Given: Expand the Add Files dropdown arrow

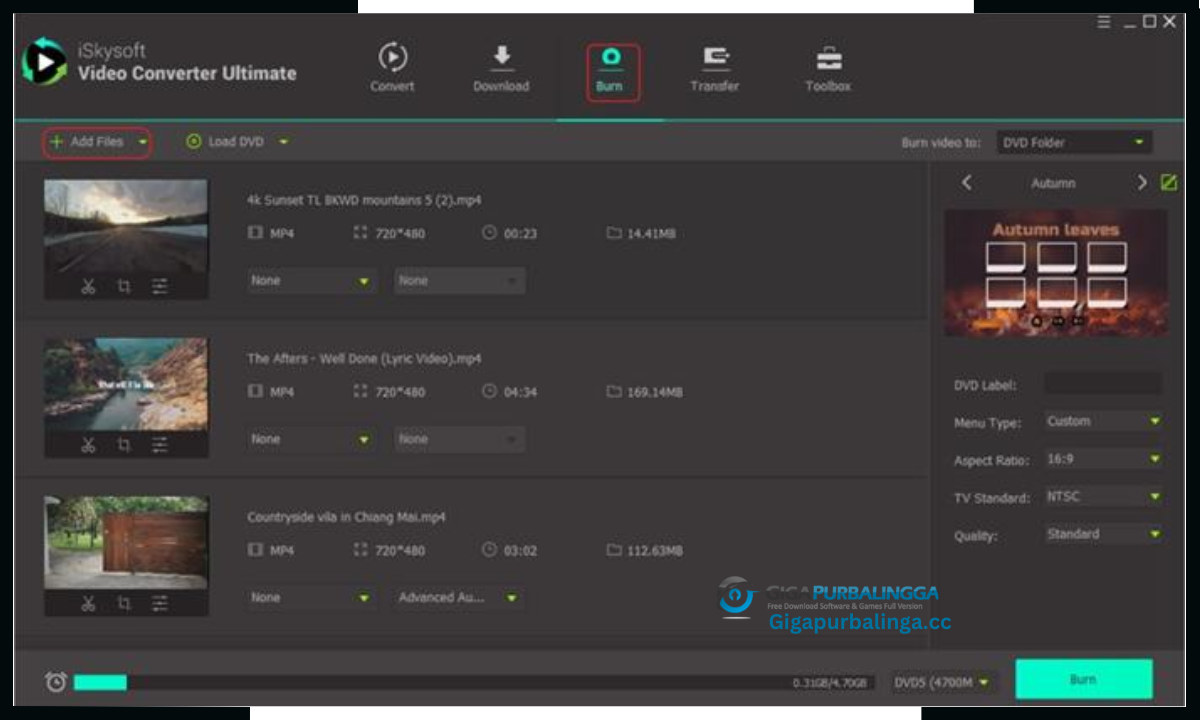Looking at the screenshot, I should click(x=143, y=143).
